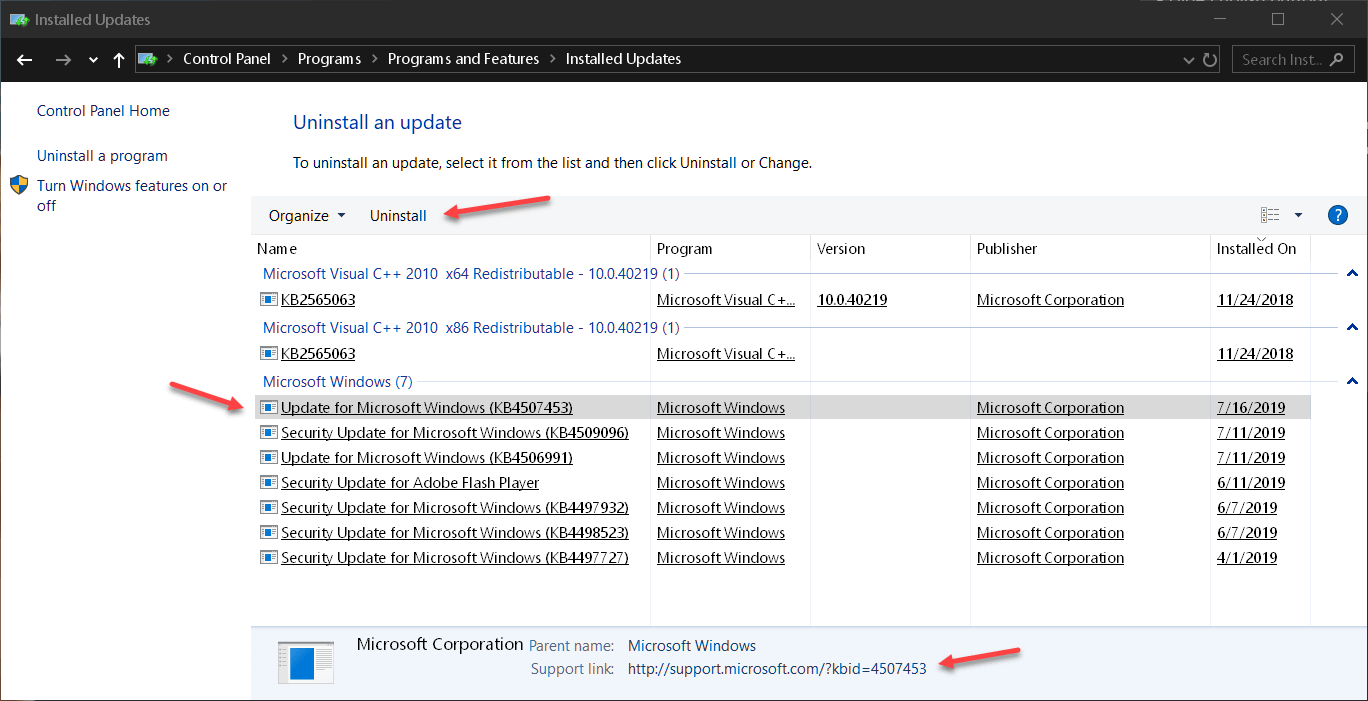Select Update for Microsoft Windows (KB4506991)
The height and width of the screenshot is (701, 1368).
(x=427, y=457)
